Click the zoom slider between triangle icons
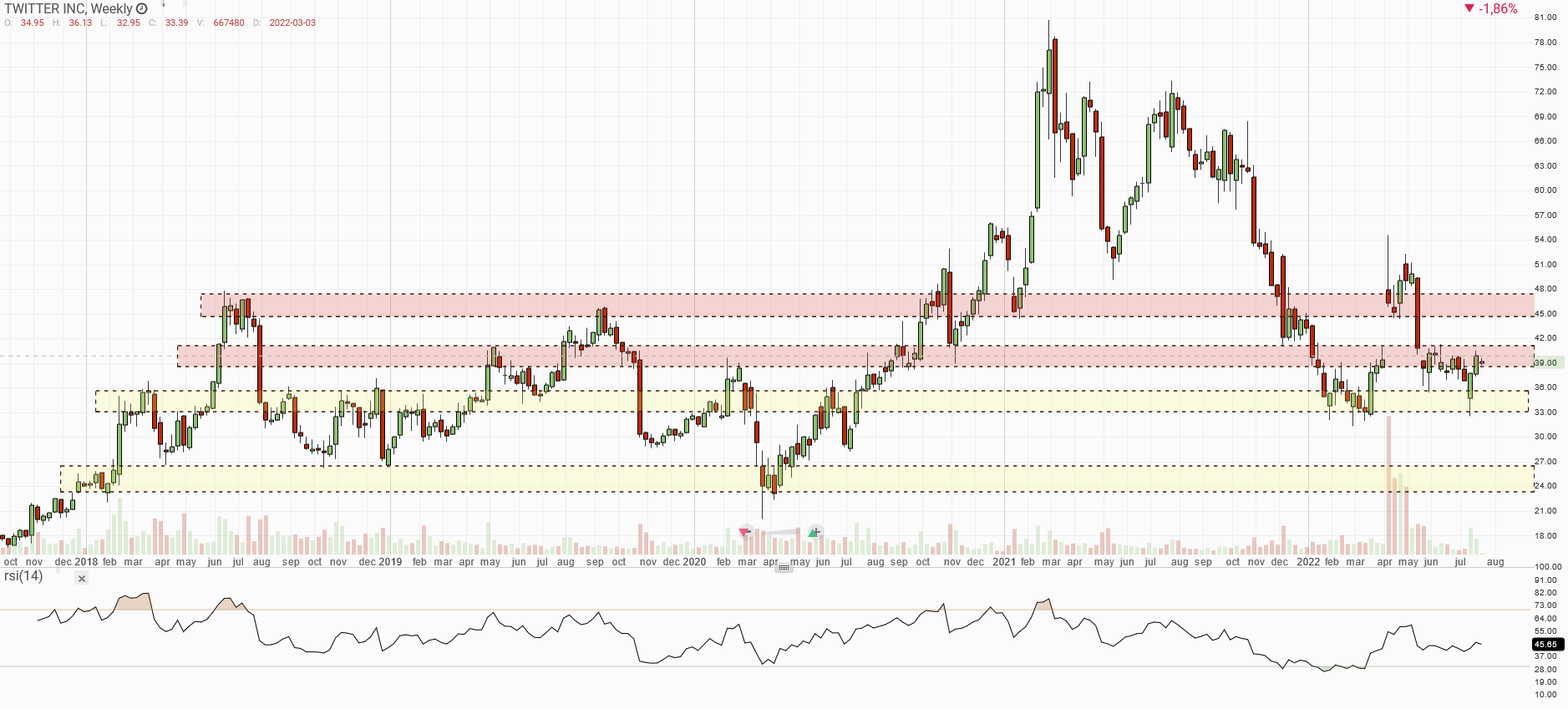Screen dimensions: 1568x709 (779, 532)
